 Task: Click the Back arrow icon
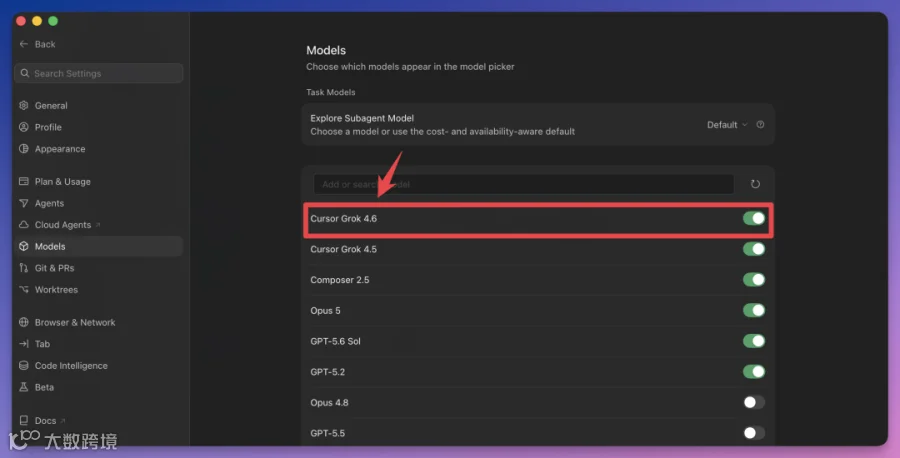(24, 44)
